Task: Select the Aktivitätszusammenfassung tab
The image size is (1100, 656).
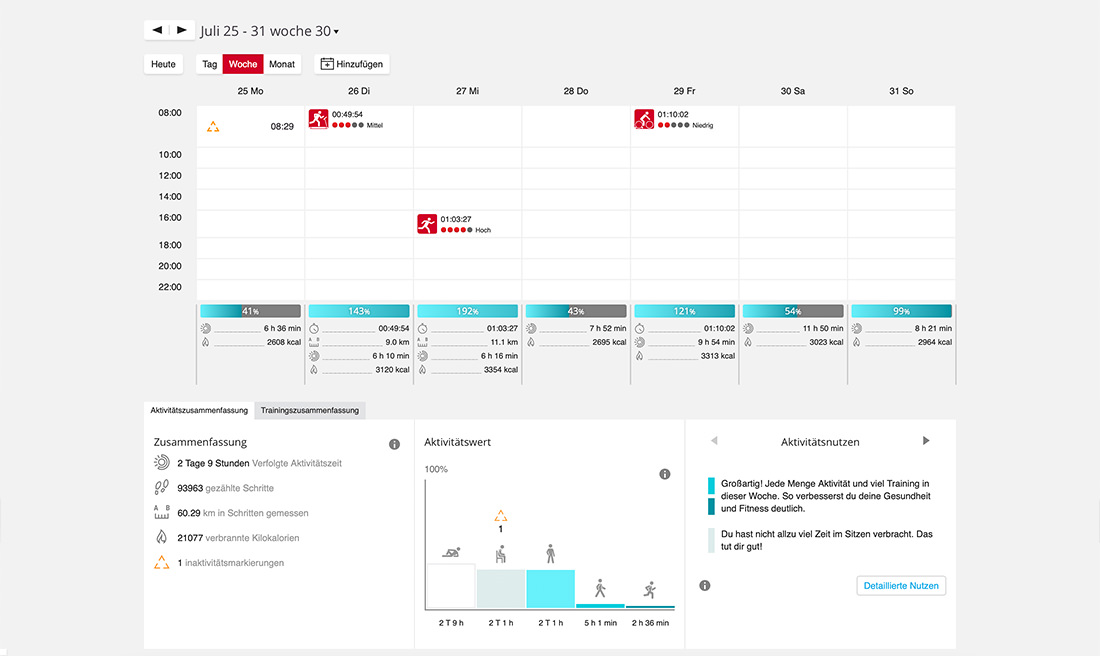Action: 199,410
